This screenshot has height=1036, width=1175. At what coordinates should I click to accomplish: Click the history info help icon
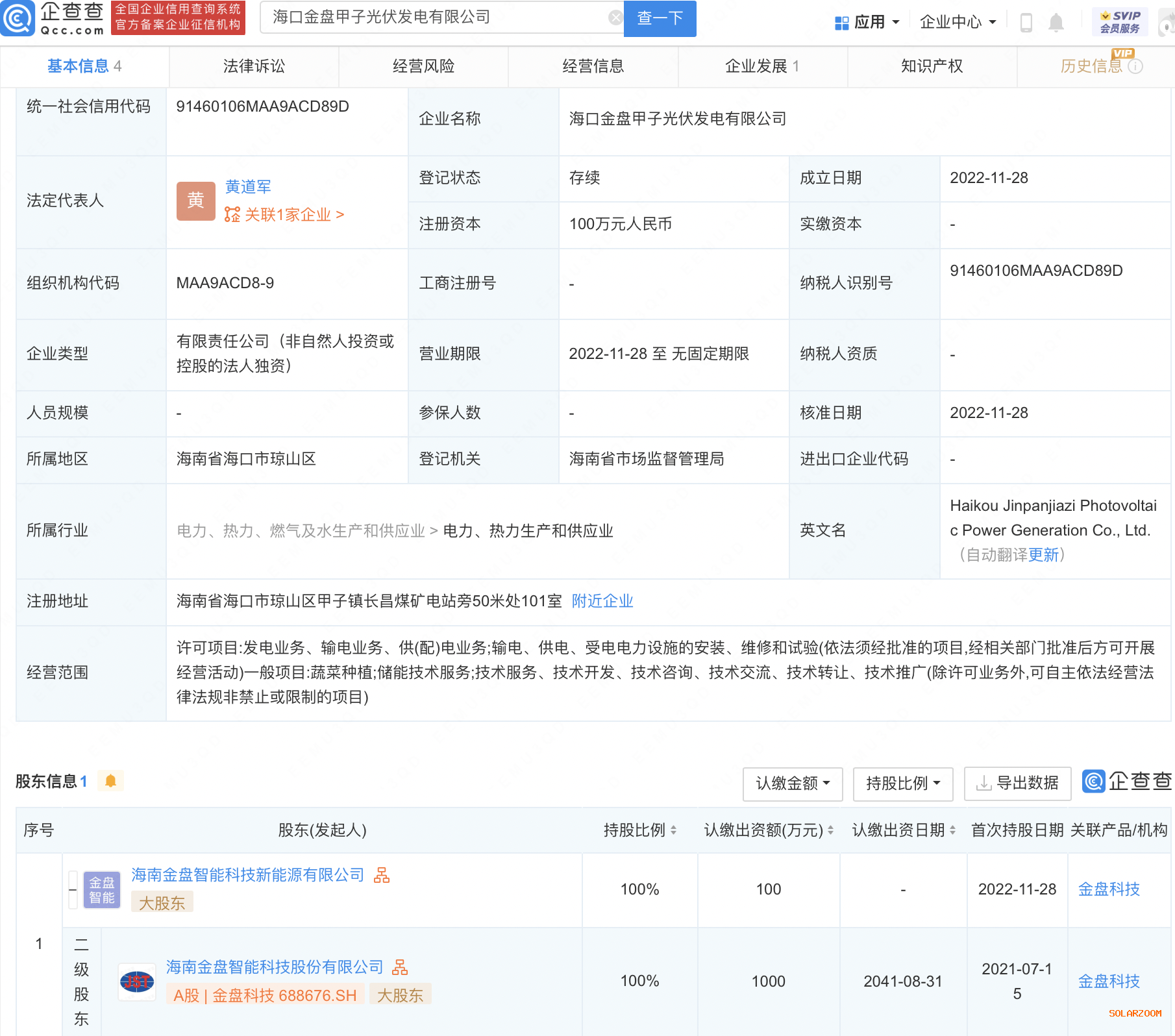1135,66
